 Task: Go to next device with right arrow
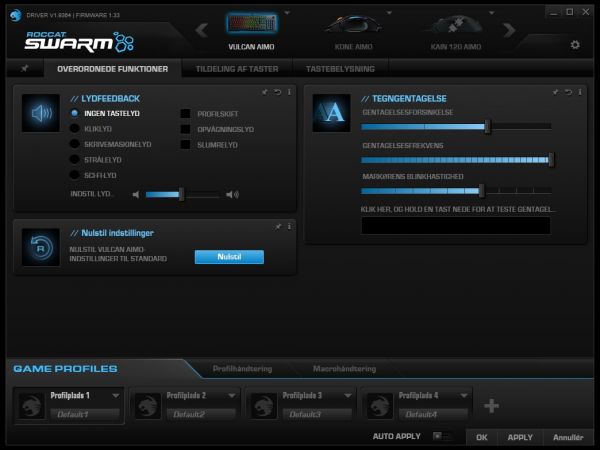(x=509, y=30)
